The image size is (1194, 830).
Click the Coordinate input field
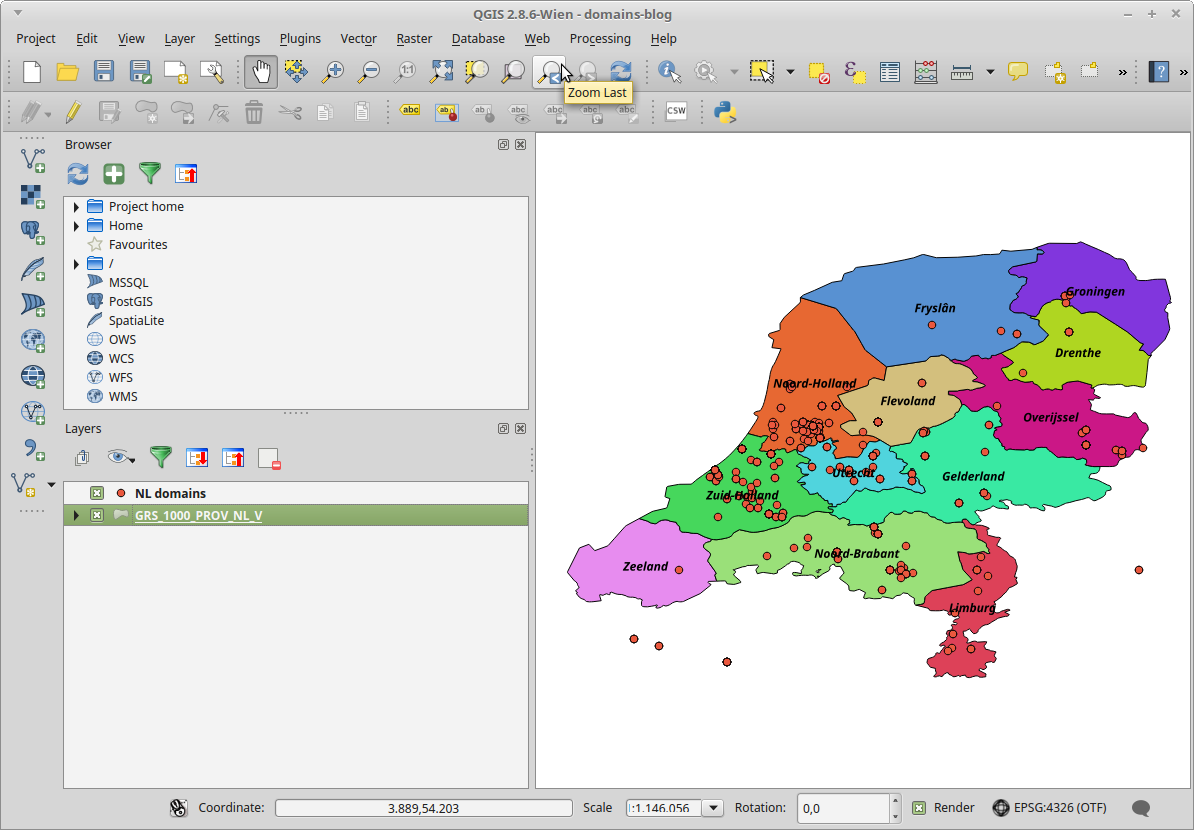pyautogui.click(x=423, y=808)
